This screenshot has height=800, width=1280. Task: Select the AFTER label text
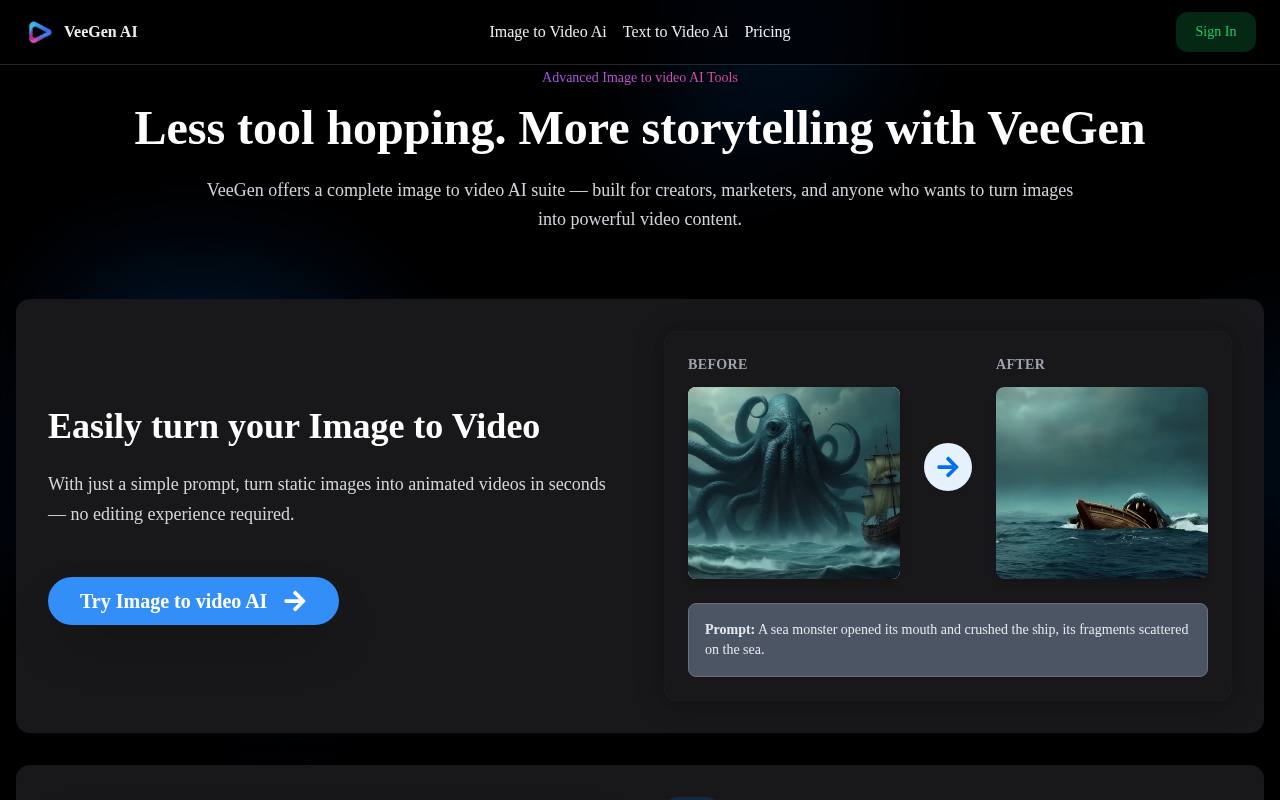coord(1020,364)
